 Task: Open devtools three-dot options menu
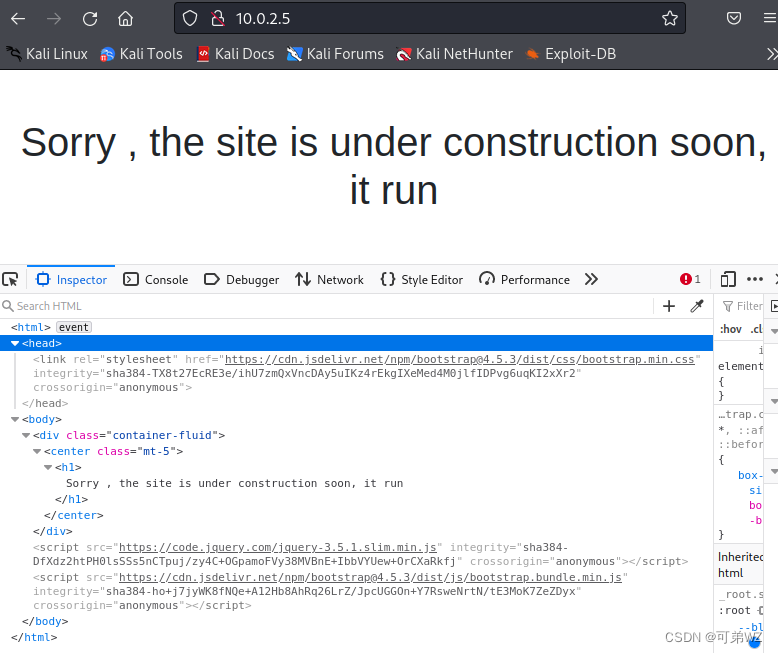[755, 279]
